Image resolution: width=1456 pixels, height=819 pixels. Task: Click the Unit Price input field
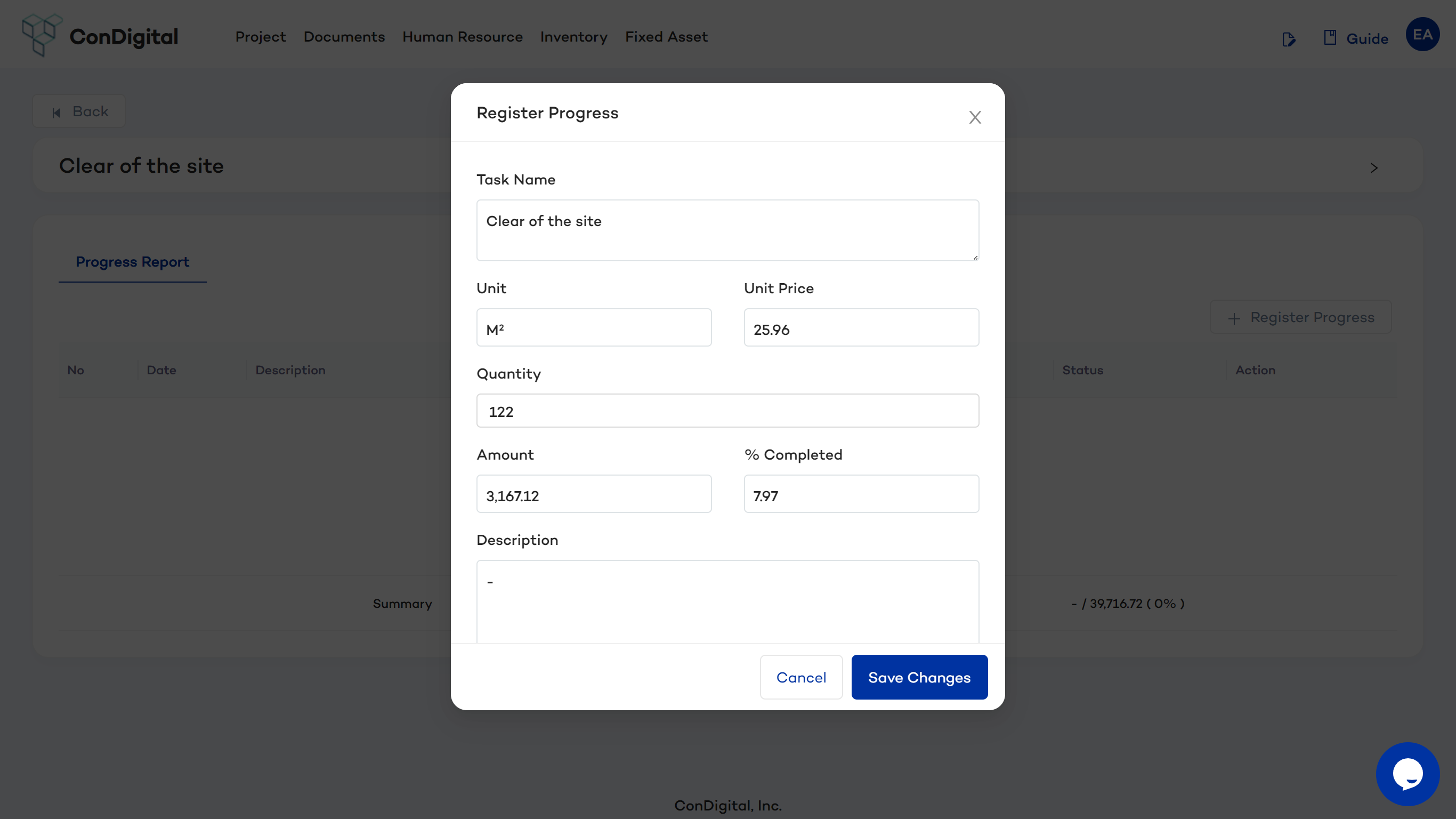(x=860, y=328)
